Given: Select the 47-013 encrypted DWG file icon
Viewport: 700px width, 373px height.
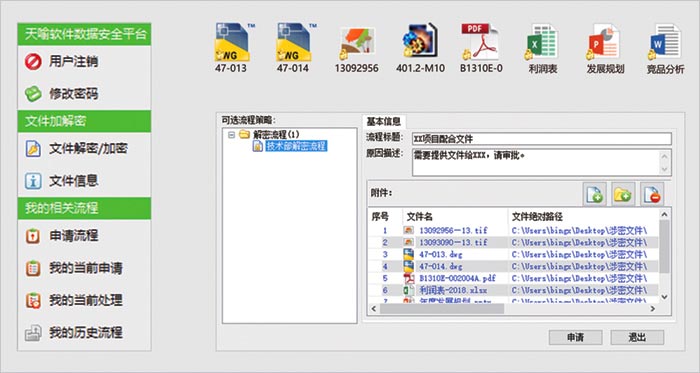Looking at the screenshot, I should point(232,42).
